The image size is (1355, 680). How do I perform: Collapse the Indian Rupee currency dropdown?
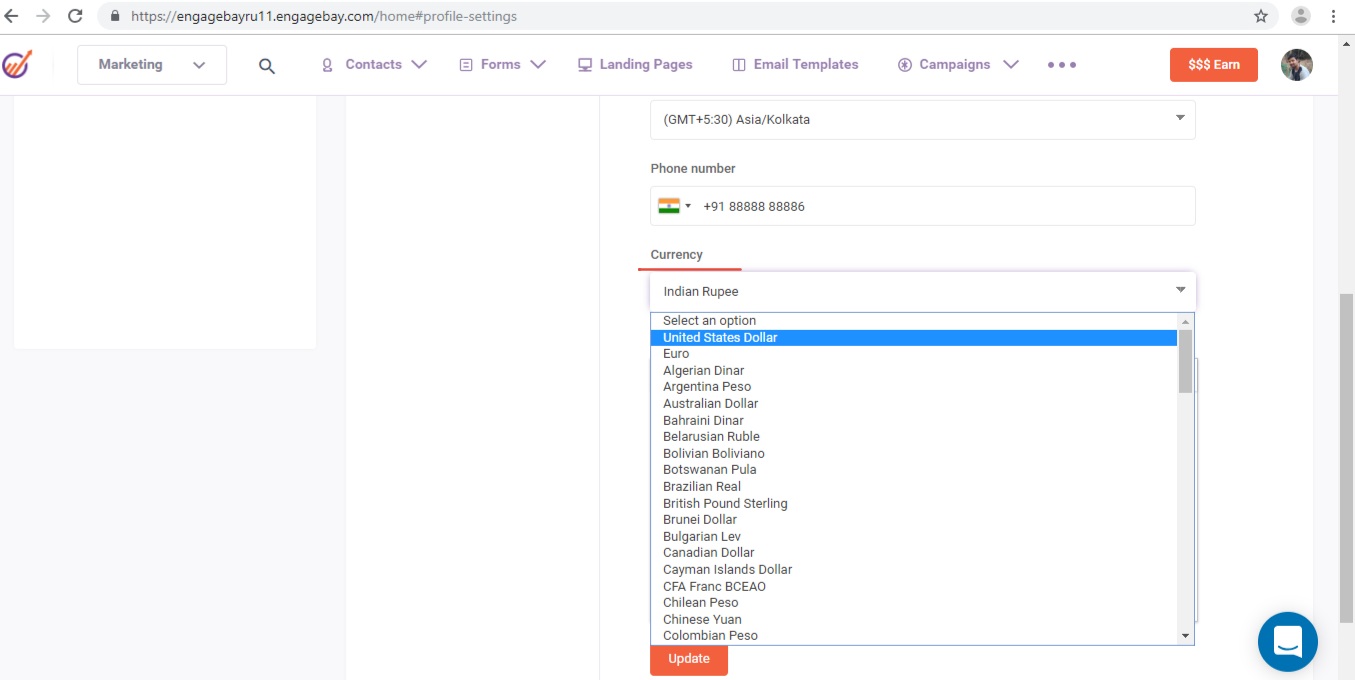click(922, 291)
